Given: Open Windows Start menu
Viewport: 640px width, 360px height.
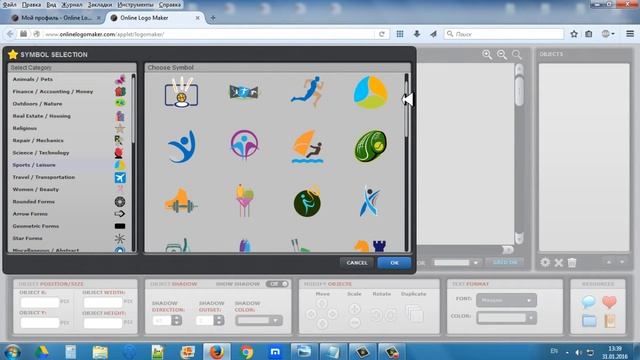Looking at the screenshot, I should (x=13, y=351).
